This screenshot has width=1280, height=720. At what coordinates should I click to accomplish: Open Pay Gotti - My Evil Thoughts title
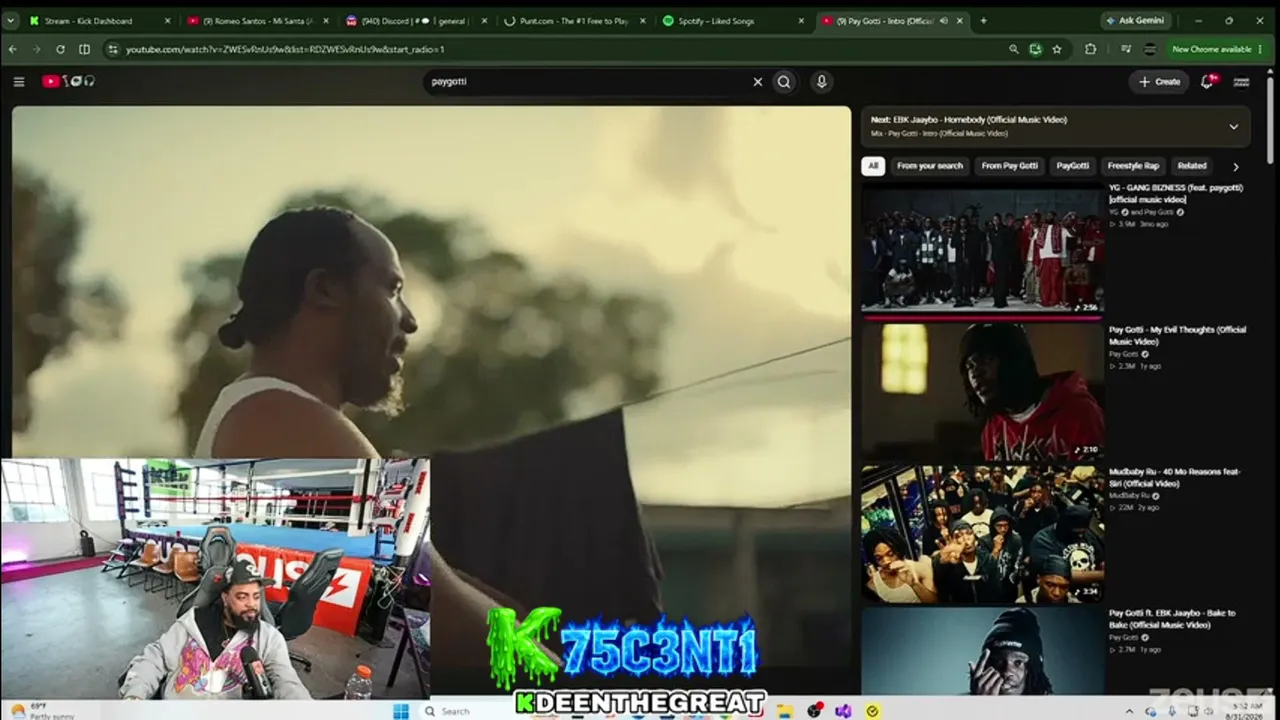pyautogui.click(x=1177, y=336)
